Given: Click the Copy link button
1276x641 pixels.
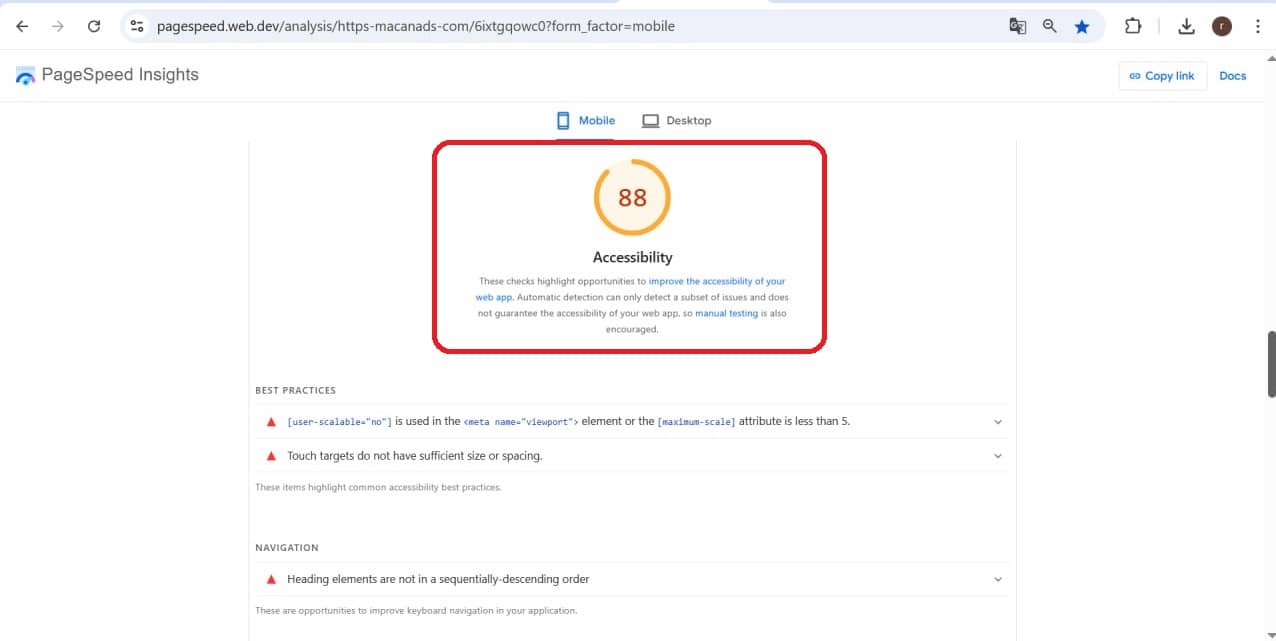Looking at the screenshot, I should tap(1162, 75).
